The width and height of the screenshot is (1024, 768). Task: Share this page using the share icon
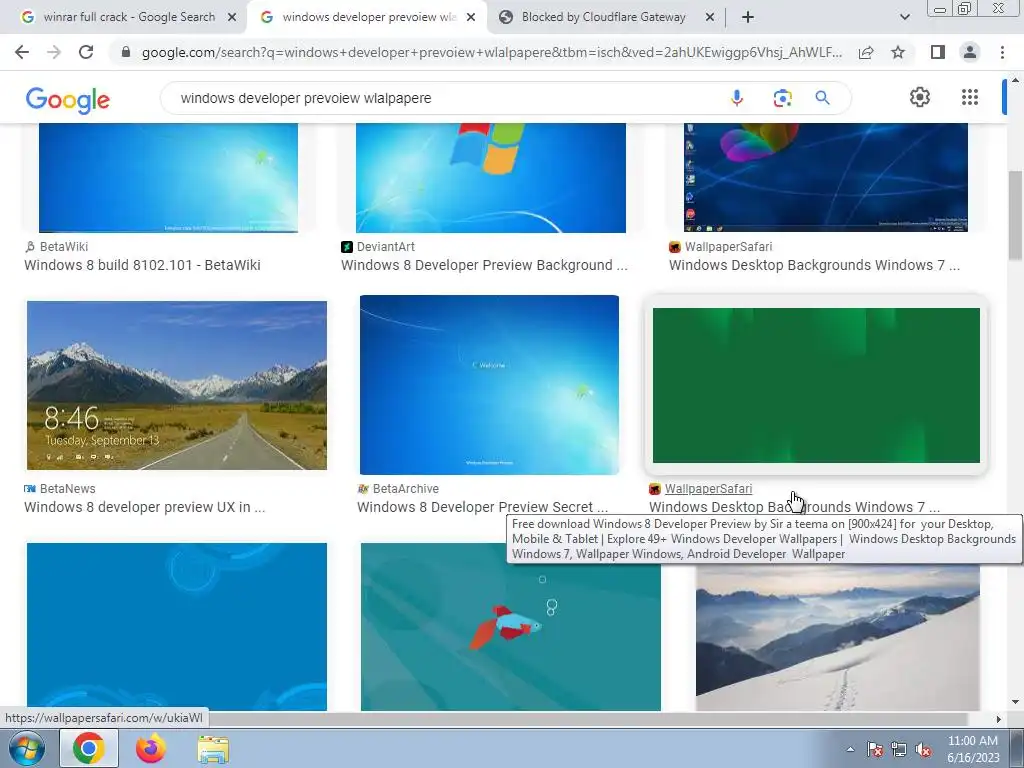click(x=866, y=52)
